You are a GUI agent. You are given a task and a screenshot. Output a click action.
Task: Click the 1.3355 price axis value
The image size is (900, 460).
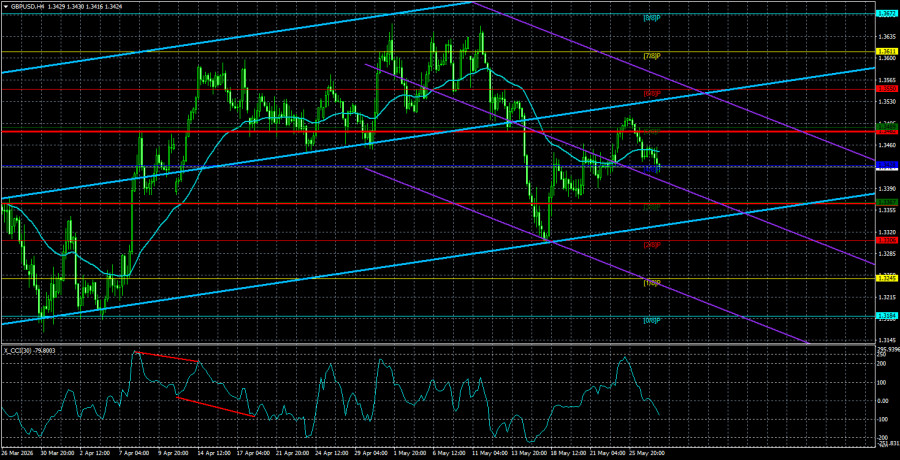click(887, 210)
